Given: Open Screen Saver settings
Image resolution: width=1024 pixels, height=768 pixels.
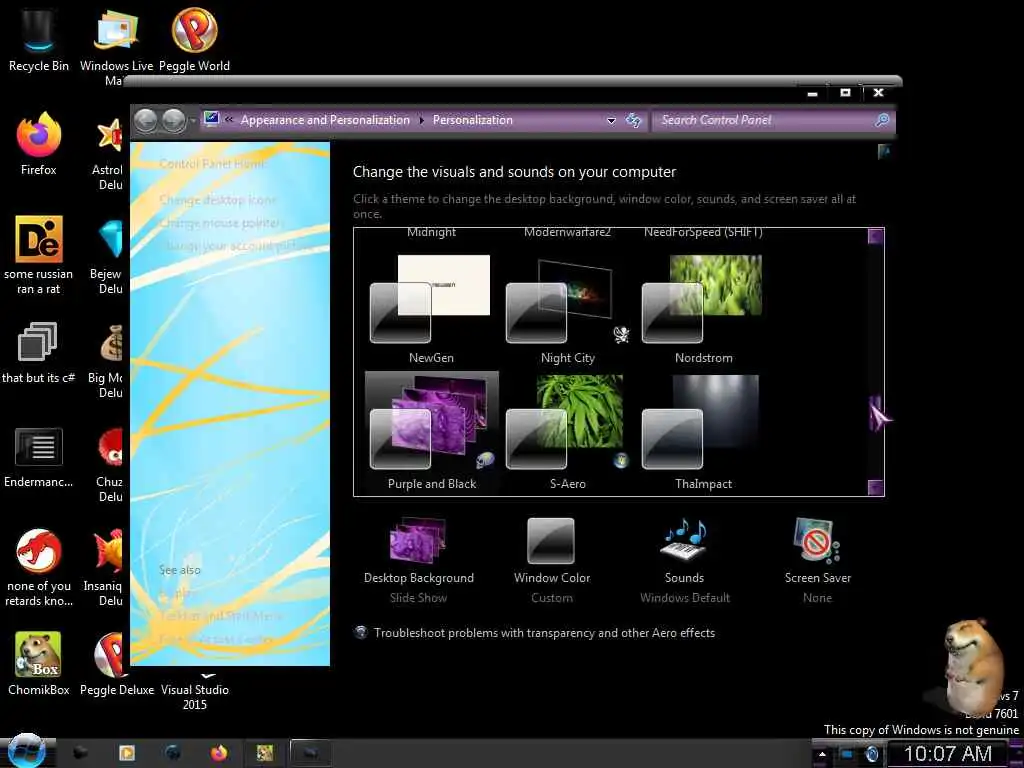Looking at the screenshot, I should [x=818, y=560].
